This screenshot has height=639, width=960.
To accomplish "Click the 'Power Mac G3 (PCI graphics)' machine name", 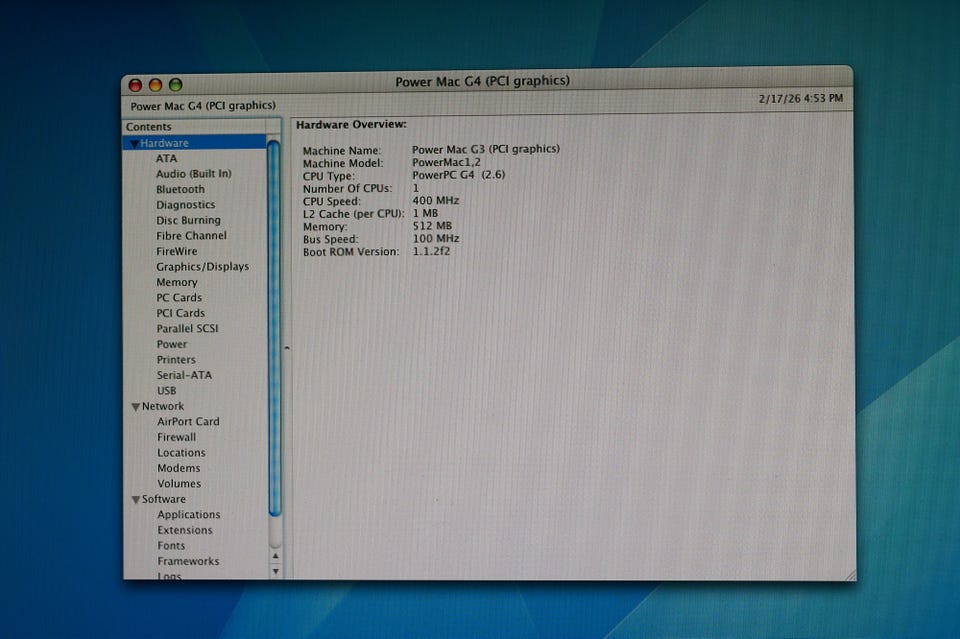I will point(486,149).
